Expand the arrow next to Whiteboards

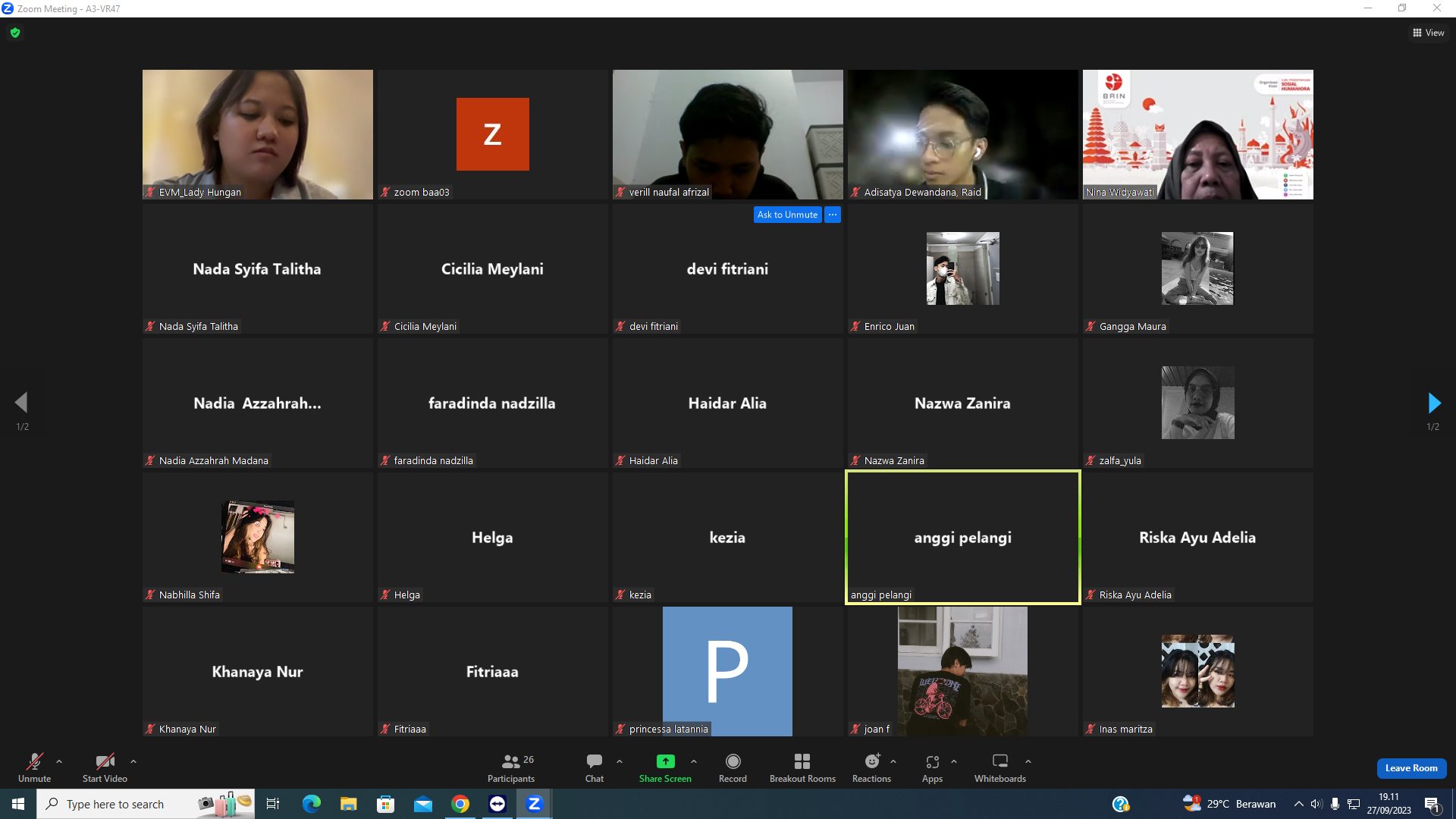[1028, 761]
